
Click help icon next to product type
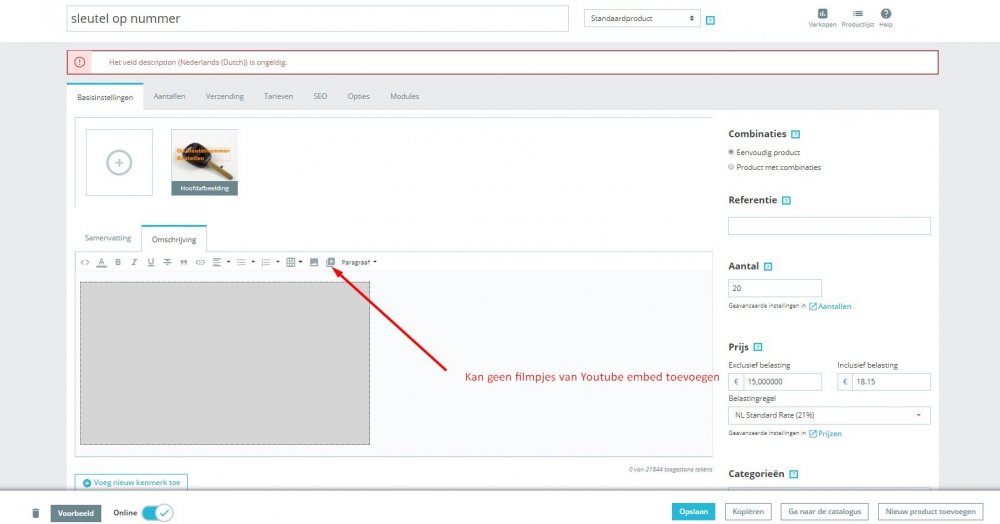click(x=710, y=20)
